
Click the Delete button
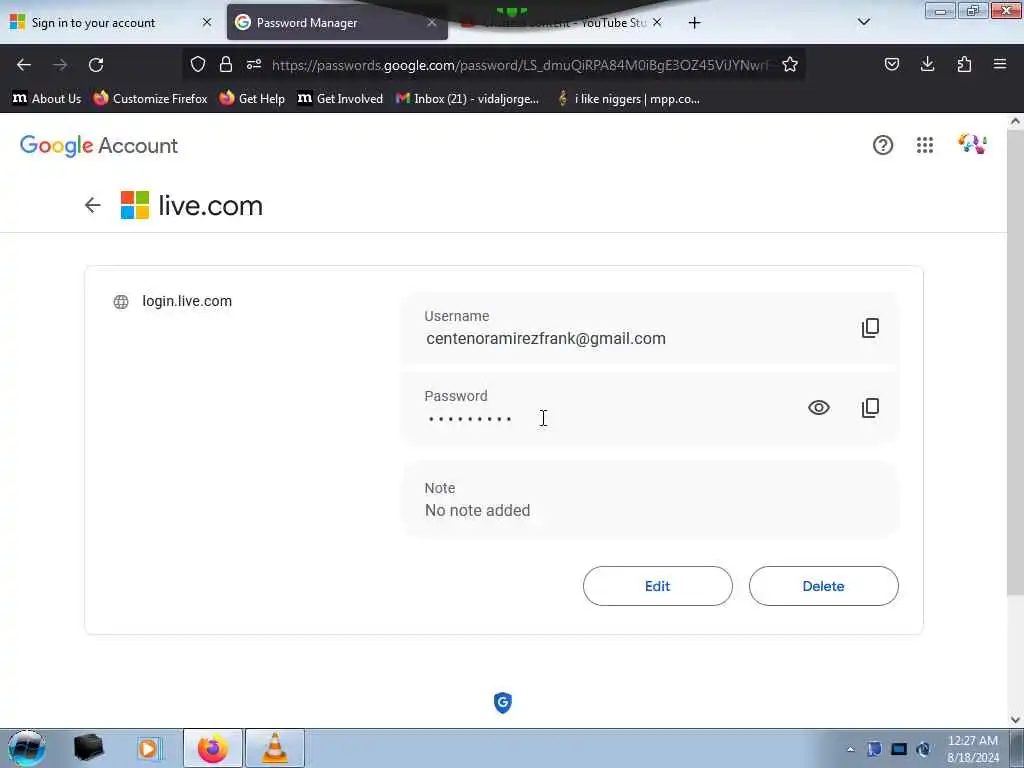(824, 586)
